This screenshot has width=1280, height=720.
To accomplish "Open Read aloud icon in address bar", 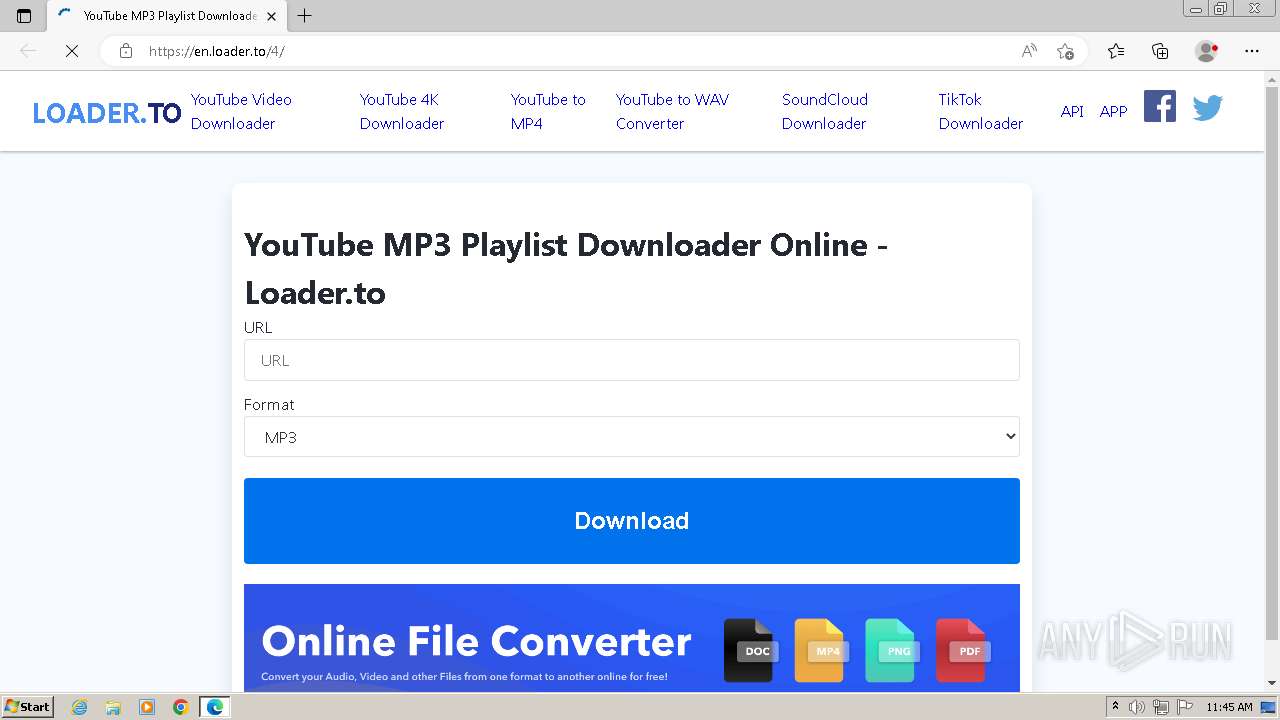I will tap(1029, 51).
